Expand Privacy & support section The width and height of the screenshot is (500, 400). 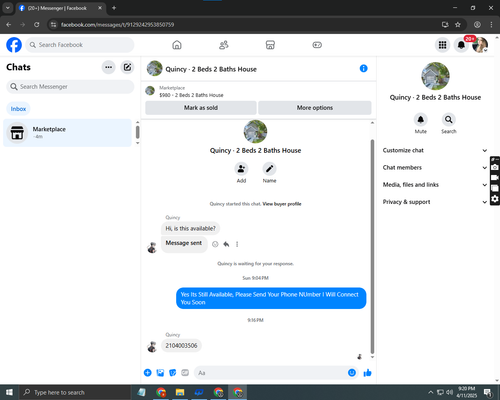click(435, 202)
